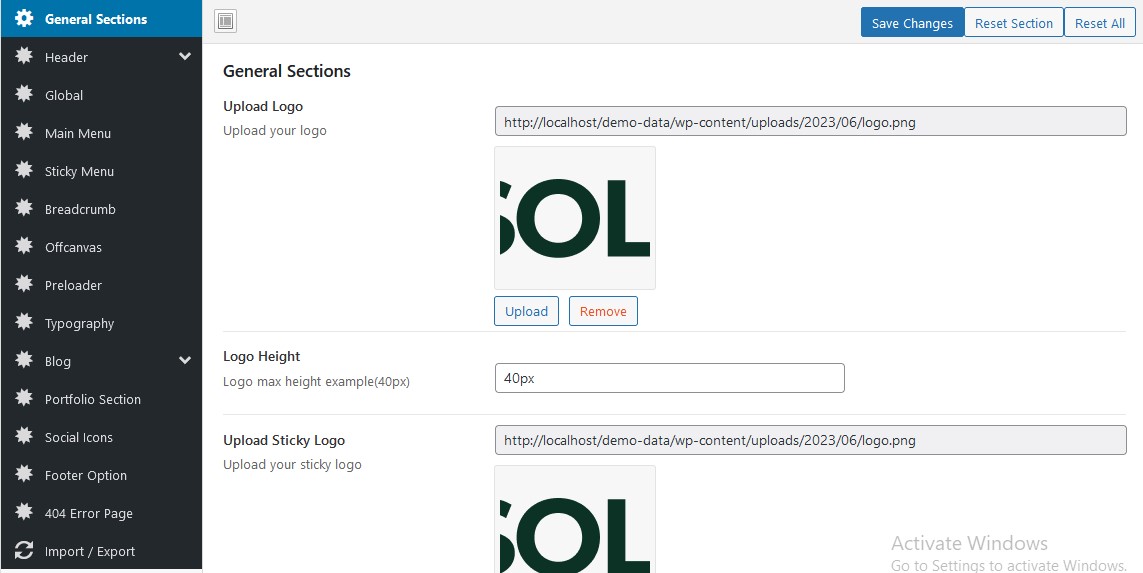The image size is (1143, 573).
Task: Expand the Blog submenu chevron
Action: (x=185, y=361)
